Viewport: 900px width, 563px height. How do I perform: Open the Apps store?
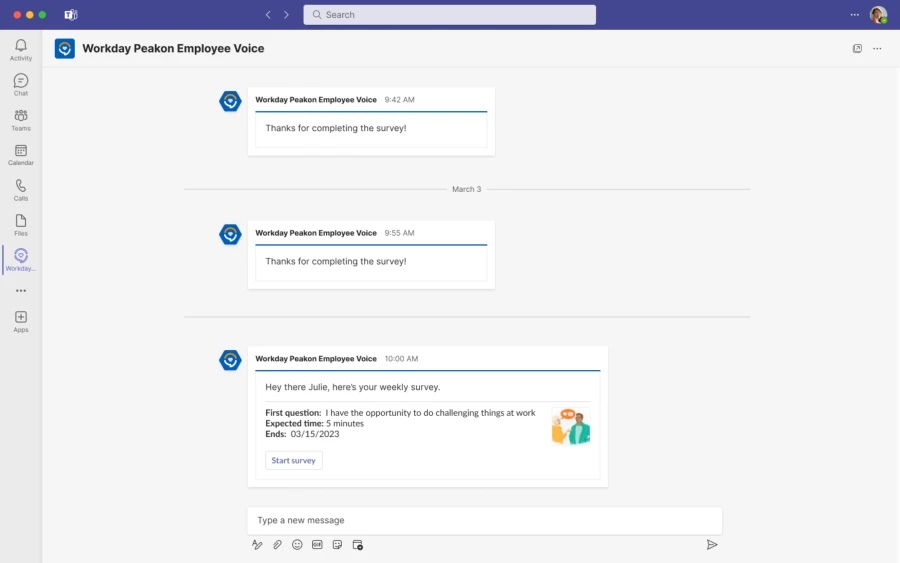(x=21, y=321)
